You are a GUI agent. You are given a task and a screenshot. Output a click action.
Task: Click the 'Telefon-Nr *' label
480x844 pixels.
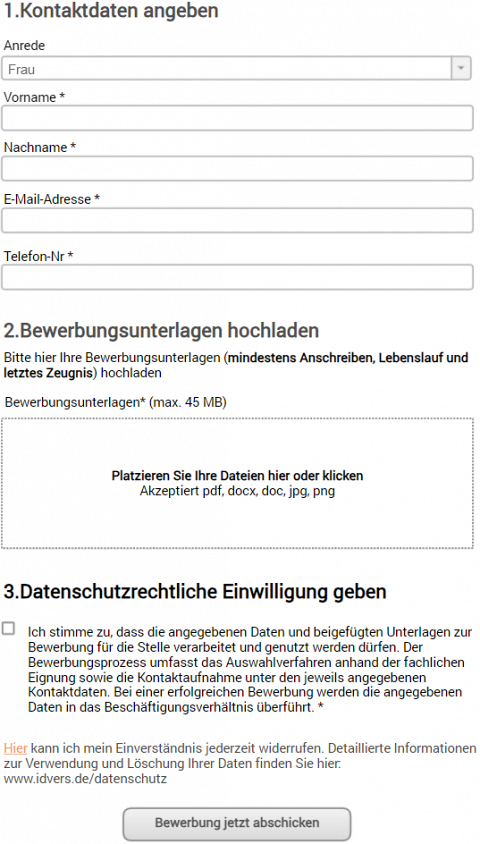[38, 256]
